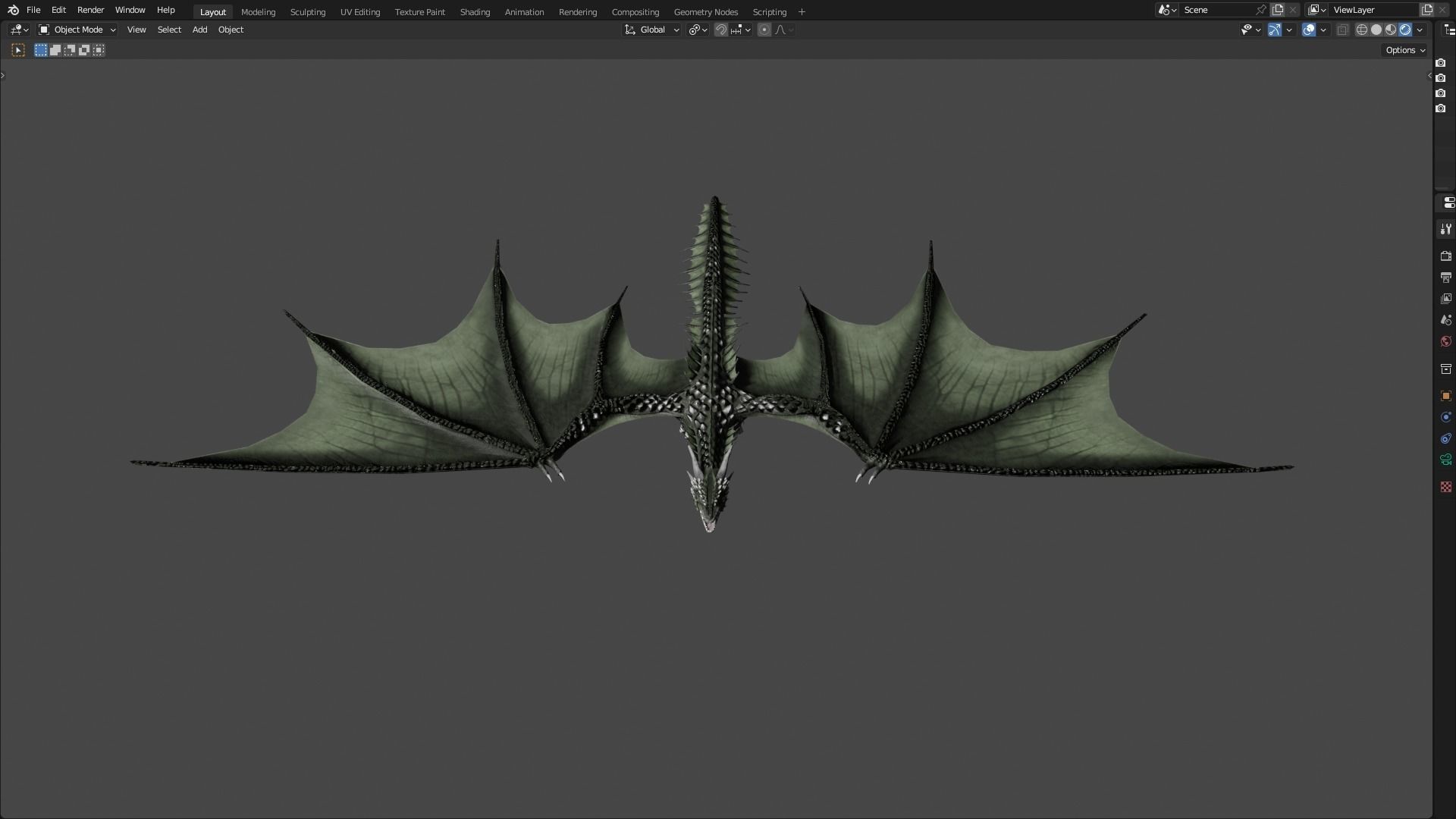The image size is (1456, 819).
Task: Open the Edit menu
Action: point(58,10)
